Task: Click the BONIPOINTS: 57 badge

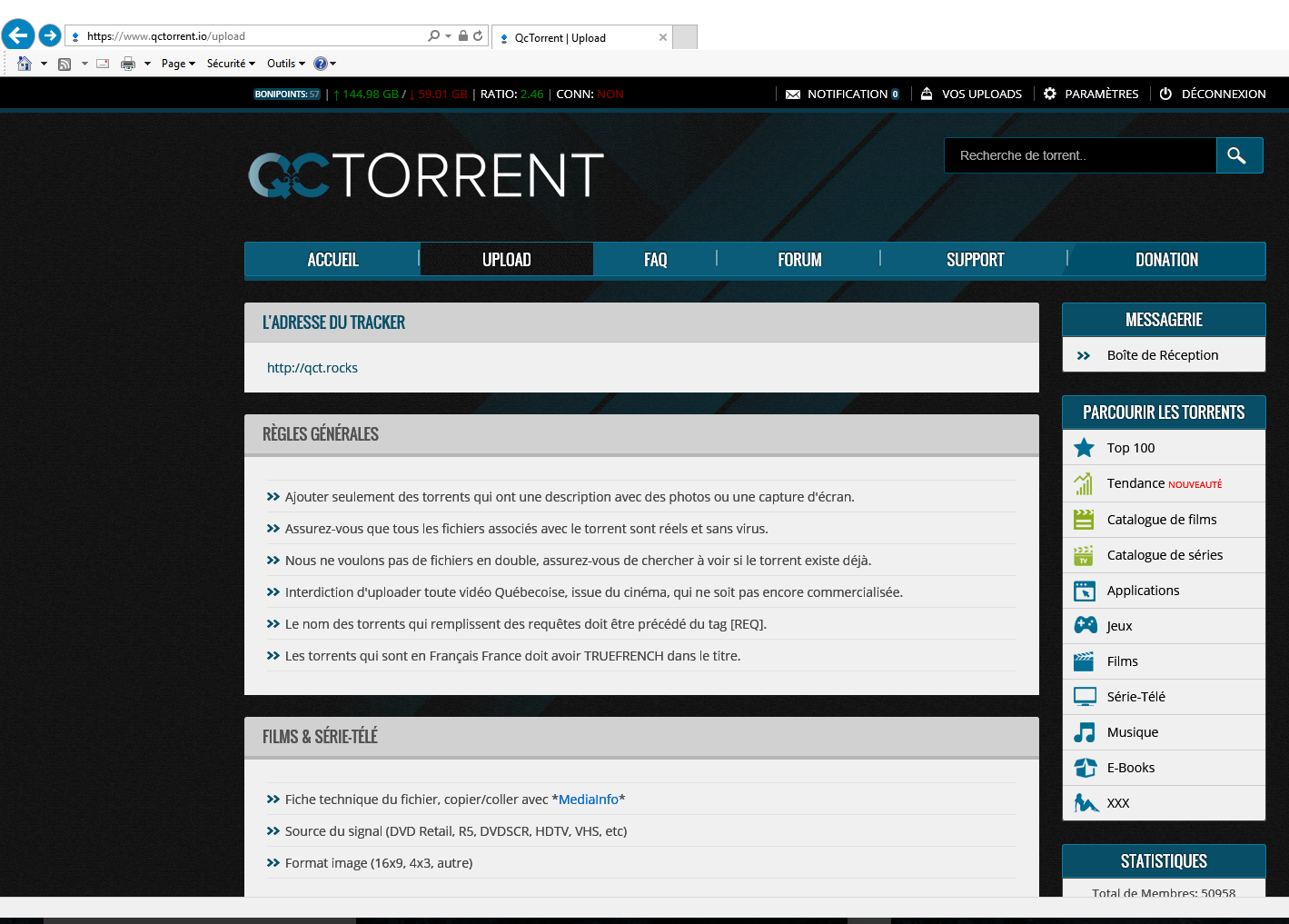Action: tap(287, 94)
